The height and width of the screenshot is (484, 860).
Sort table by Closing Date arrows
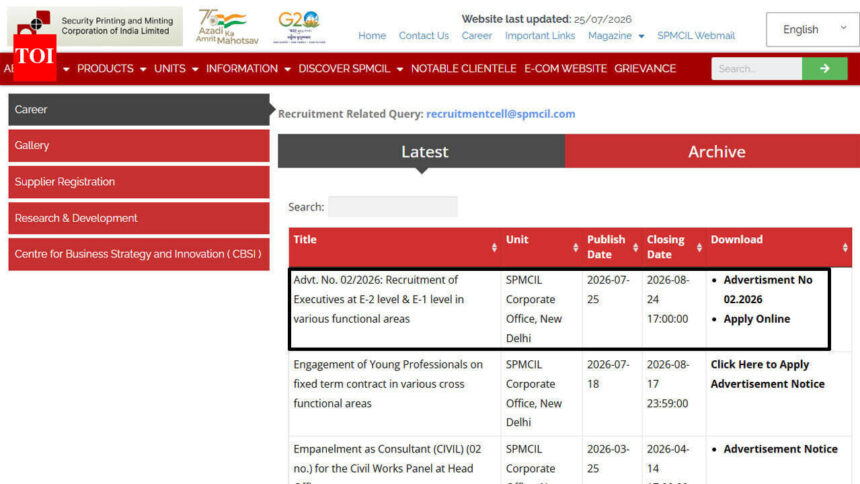point(699,247)
